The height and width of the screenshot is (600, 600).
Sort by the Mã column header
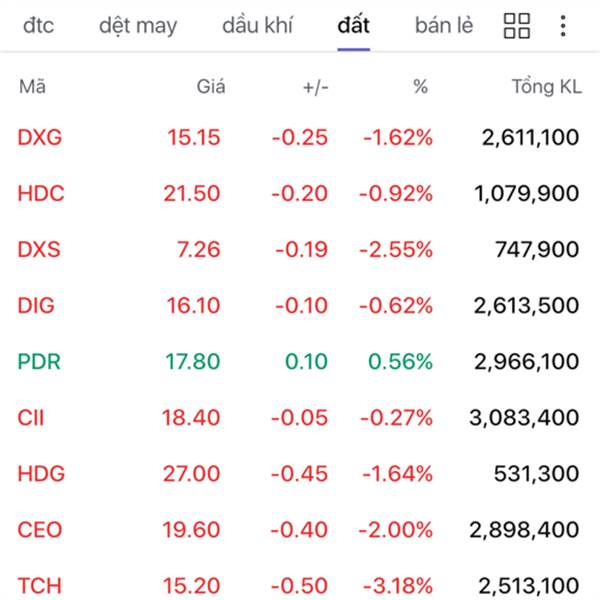coord(32,87)
